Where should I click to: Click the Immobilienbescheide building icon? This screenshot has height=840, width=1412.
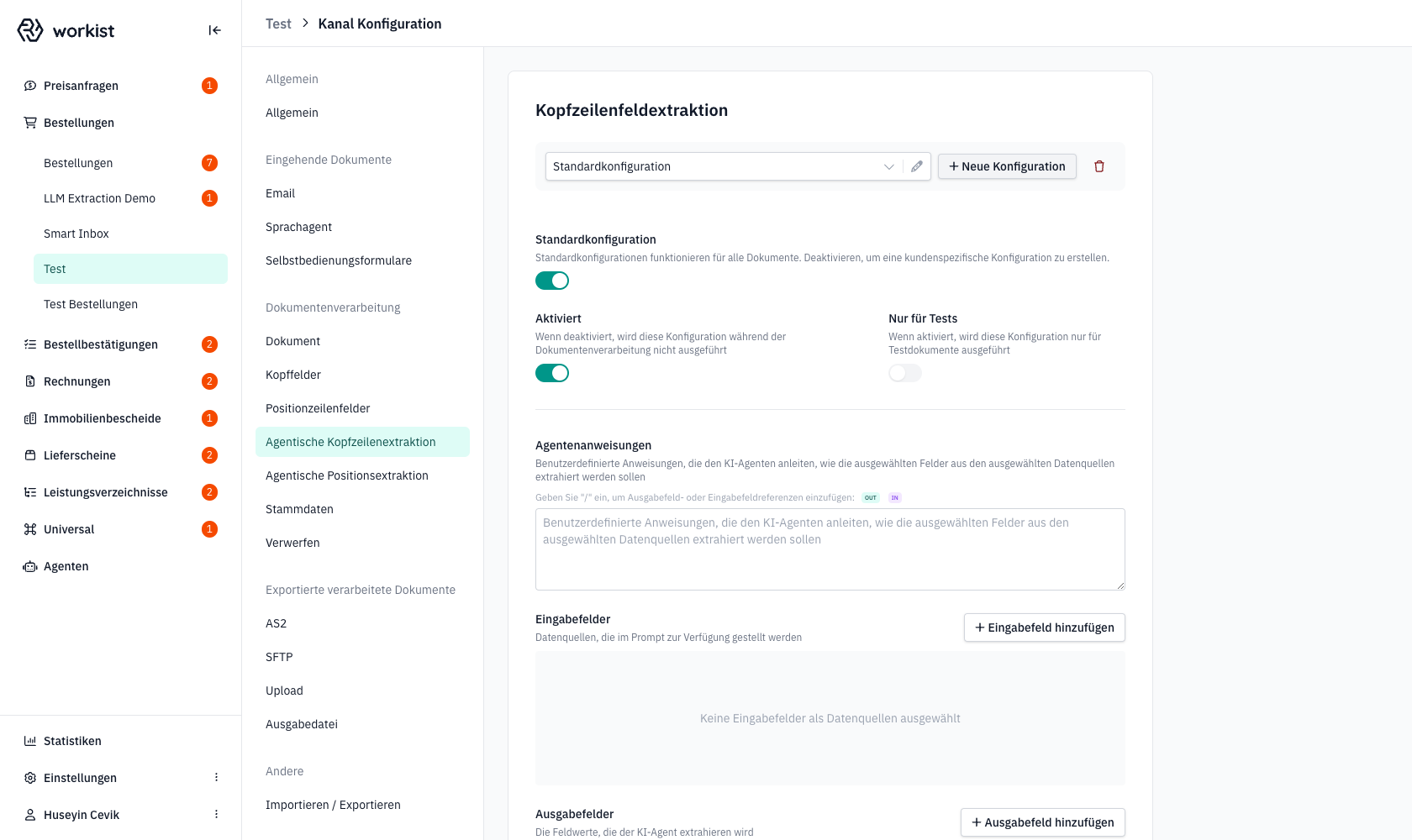(30, 418)
